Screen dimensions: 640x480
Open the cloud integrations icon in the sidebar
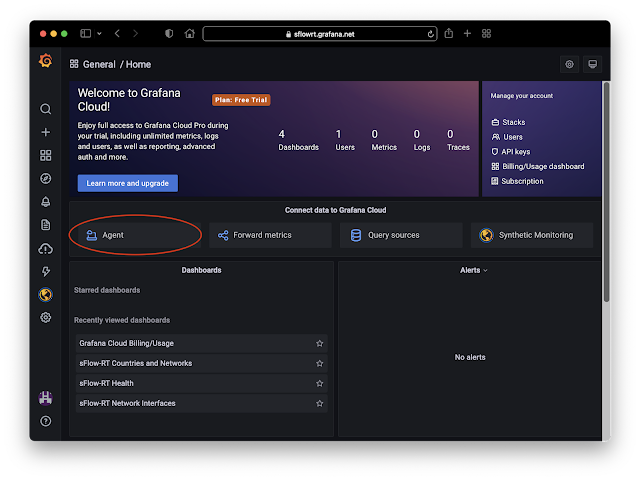[46, 249]
